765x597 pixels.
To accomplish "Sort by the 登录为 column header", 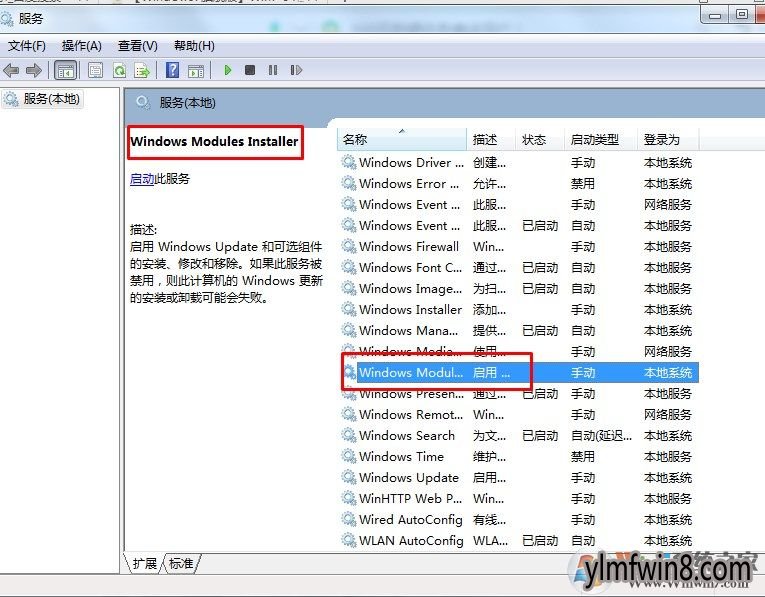I will coord(668,139).
